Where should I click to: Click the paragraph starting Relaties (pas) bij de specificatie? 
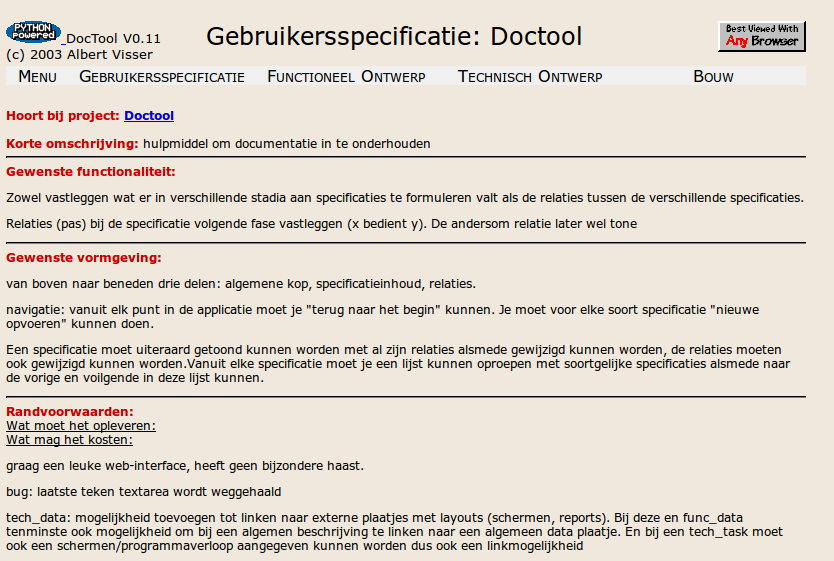click(x=321, y=224)
